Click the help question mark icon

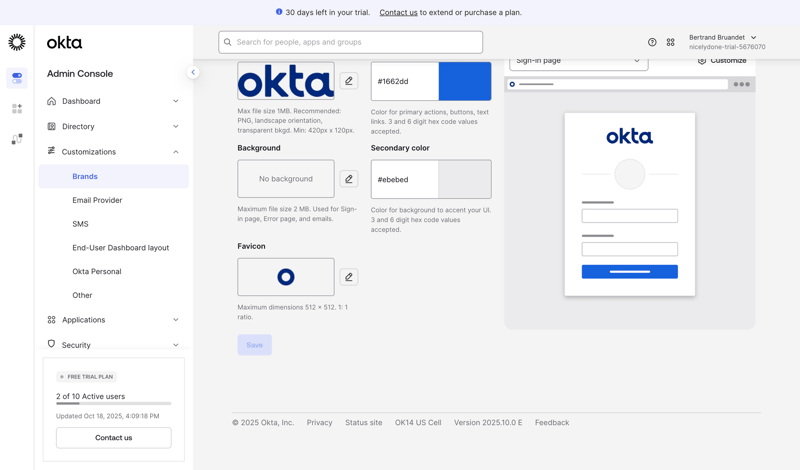click(652, 42)
